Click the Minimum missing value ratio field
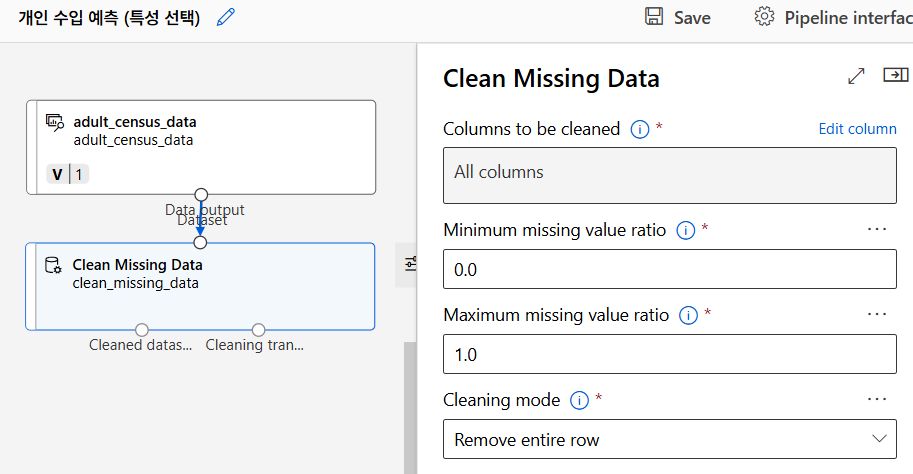Viewport: 913px width, 474px height. pos(670,270)
